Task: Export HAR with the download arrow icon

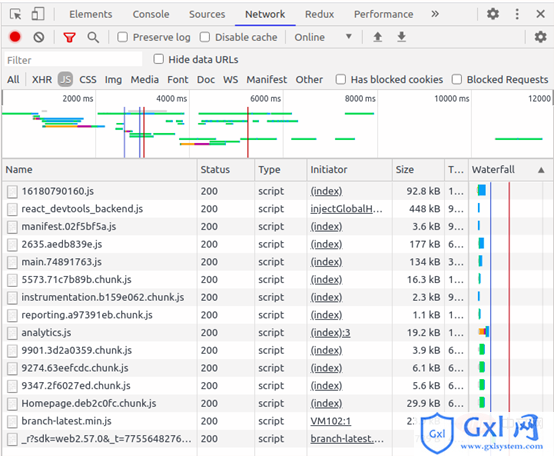Action: pos(401,37)
